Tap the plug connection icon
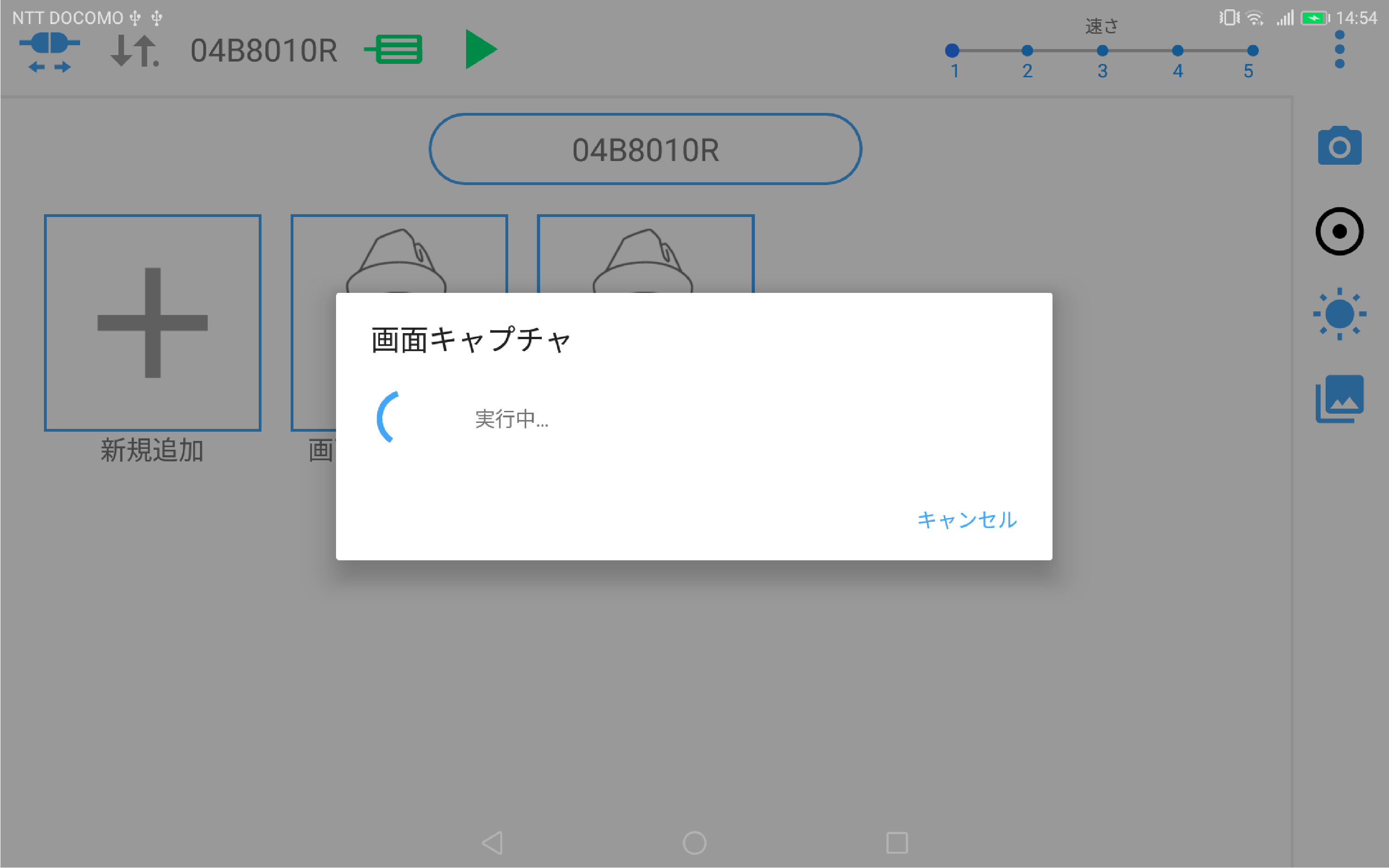 coord(50,51)
